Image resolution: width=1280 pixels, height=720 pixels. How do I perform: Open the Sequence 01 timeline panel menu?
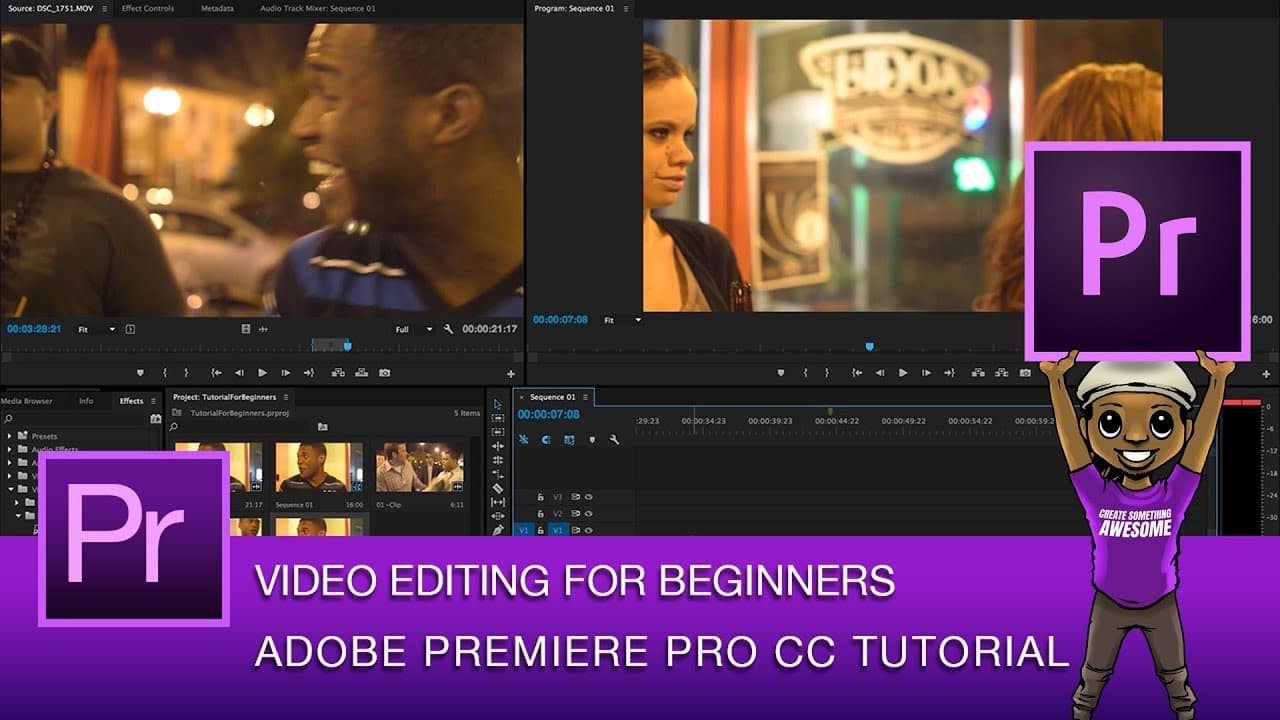point(586,397)
